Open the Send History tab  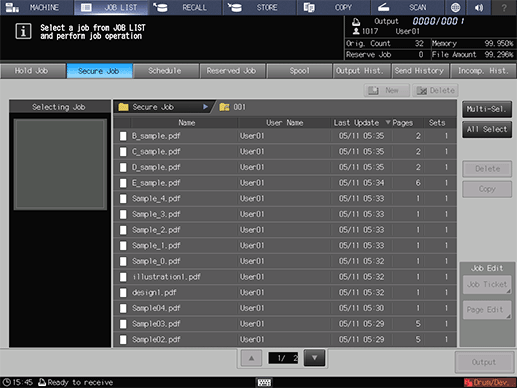[x=421, y=71]
